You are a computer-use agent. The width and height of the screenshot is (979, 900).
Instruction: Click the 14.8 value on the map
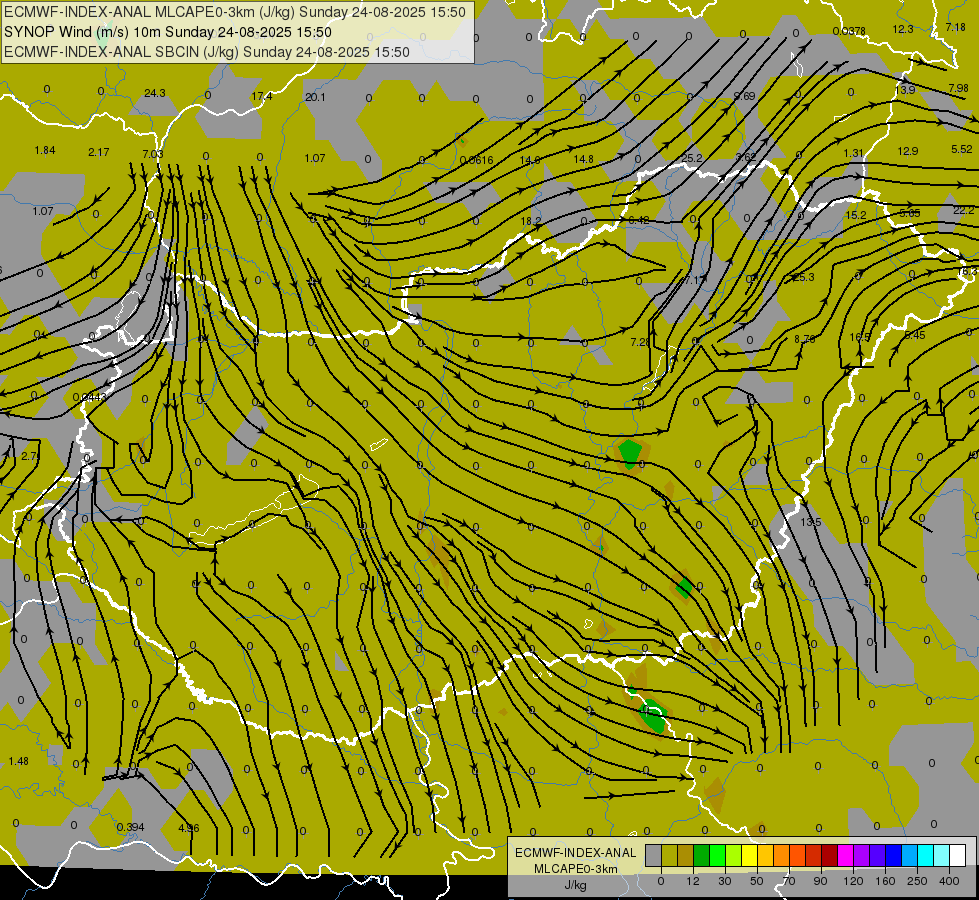click(584, 159)
